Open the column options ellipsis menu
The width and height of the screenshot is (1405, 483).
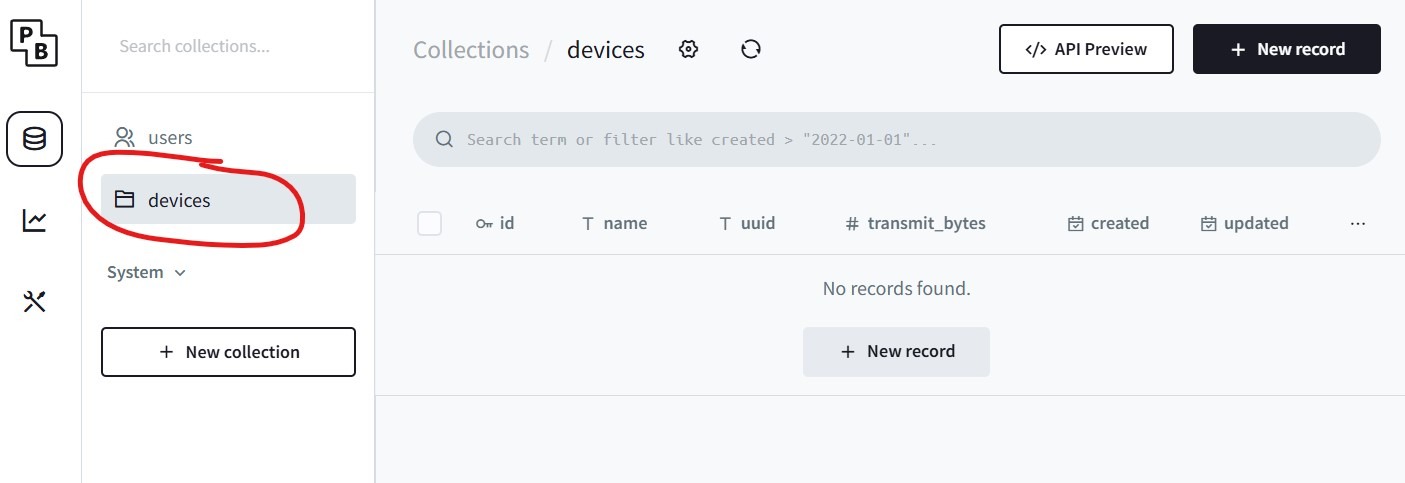click(1357, 223)
